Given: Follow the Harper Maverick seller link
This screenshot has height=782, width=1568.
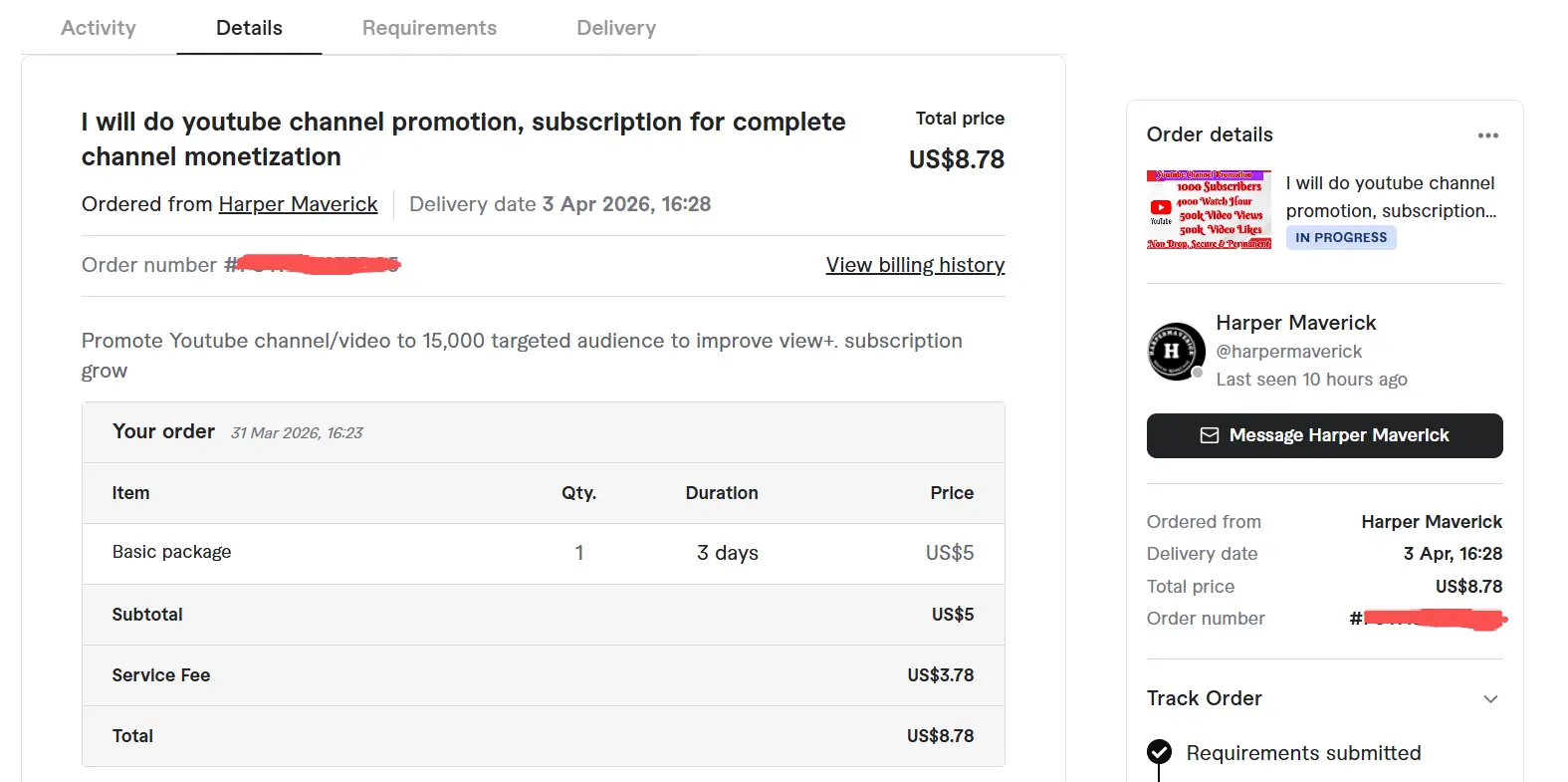Looking at the screenshot, I should click(x=298, y=204).
